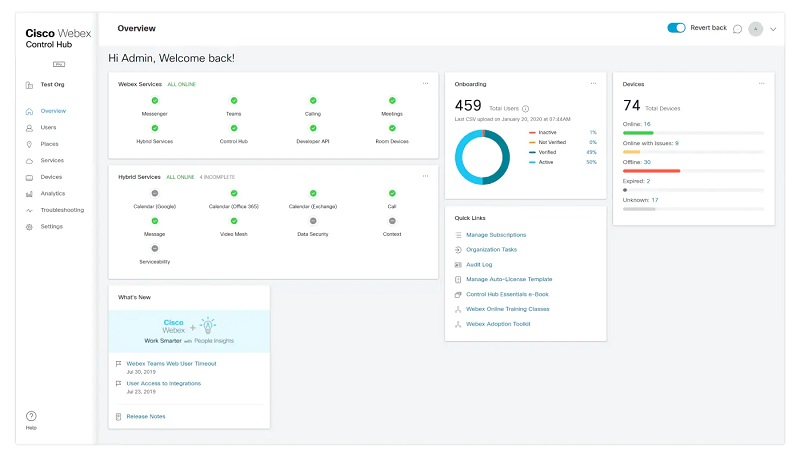Navigate to Devices sidebar item

coord(51,177)
